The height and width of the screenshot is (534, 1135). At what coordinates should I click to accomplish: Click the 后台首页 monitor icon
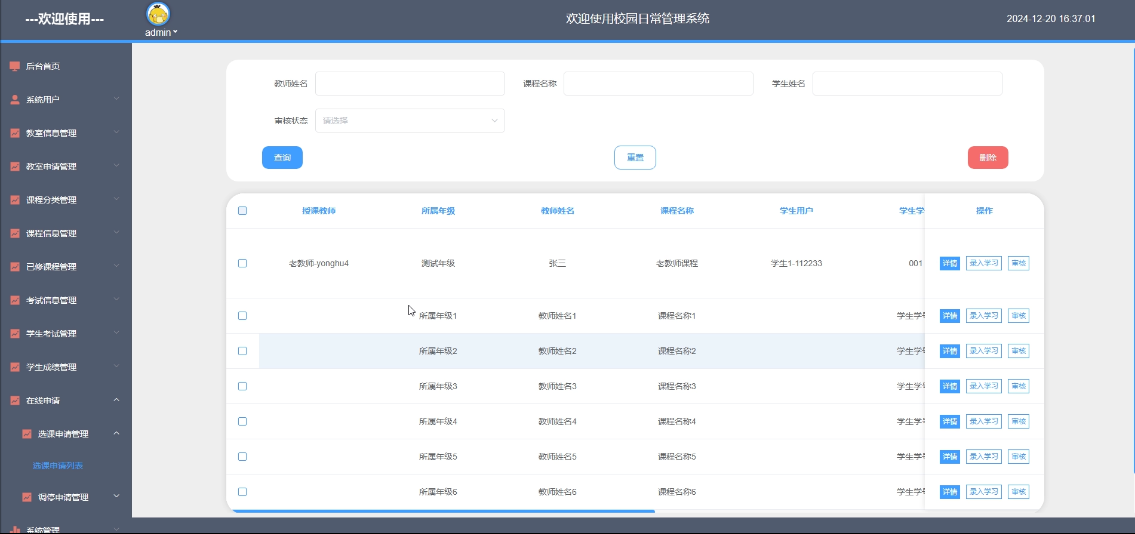point(14,67)
